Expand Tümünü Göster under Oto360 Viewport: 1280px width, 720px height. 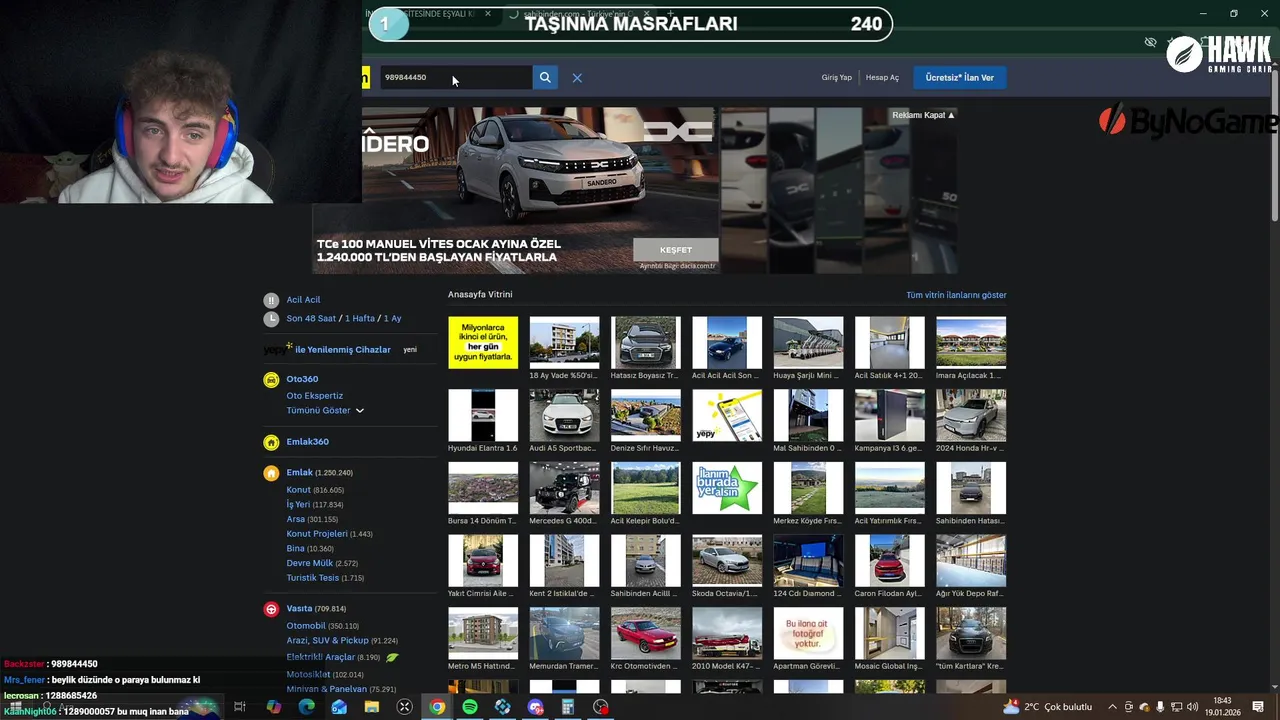click(325, 410)
